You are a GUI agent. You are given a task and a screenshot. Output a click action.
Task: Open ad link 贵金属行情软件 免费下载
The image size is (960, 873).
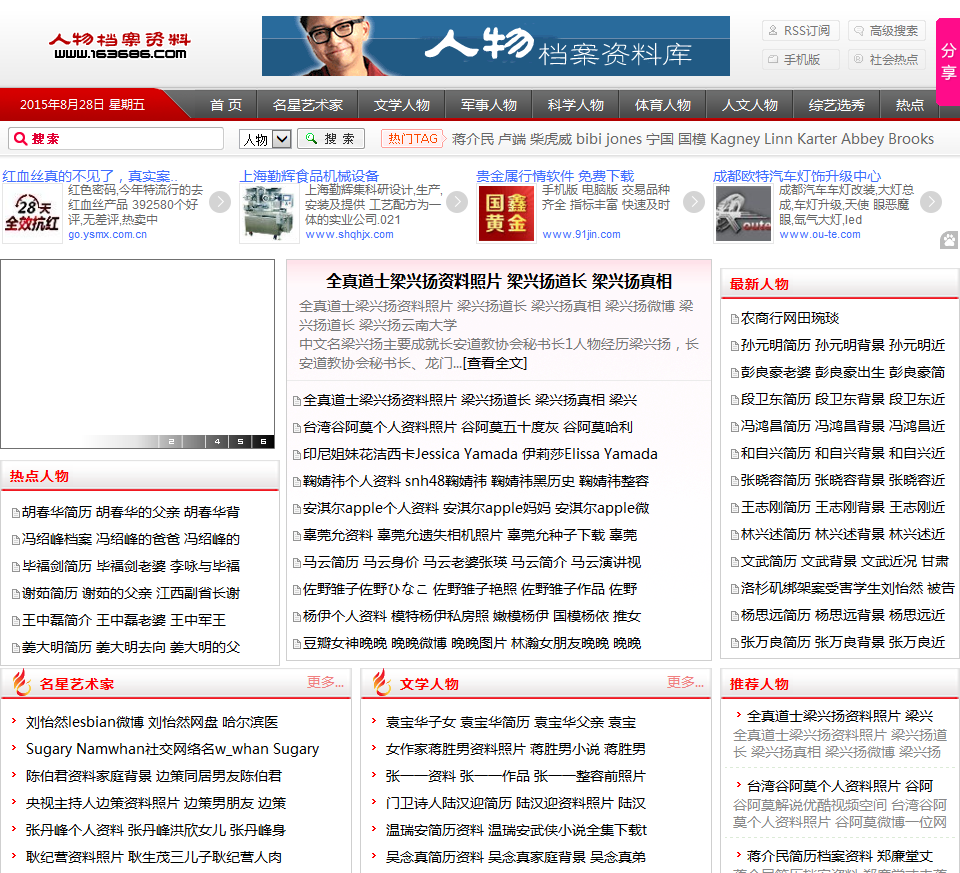pos(555,176)
